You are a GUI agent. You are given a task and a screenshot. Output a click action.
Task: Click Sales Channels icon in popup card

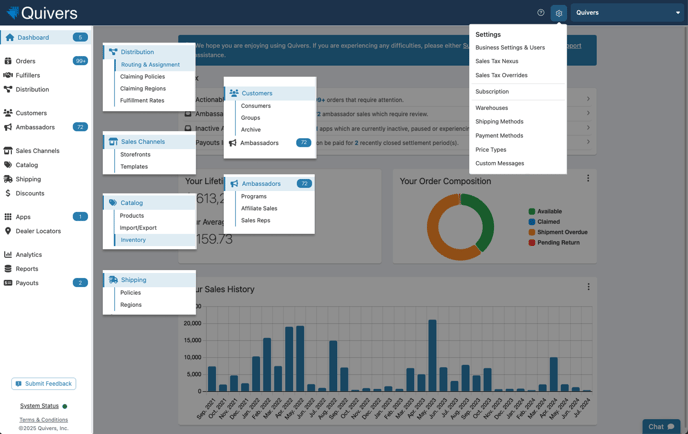[113, 142]
